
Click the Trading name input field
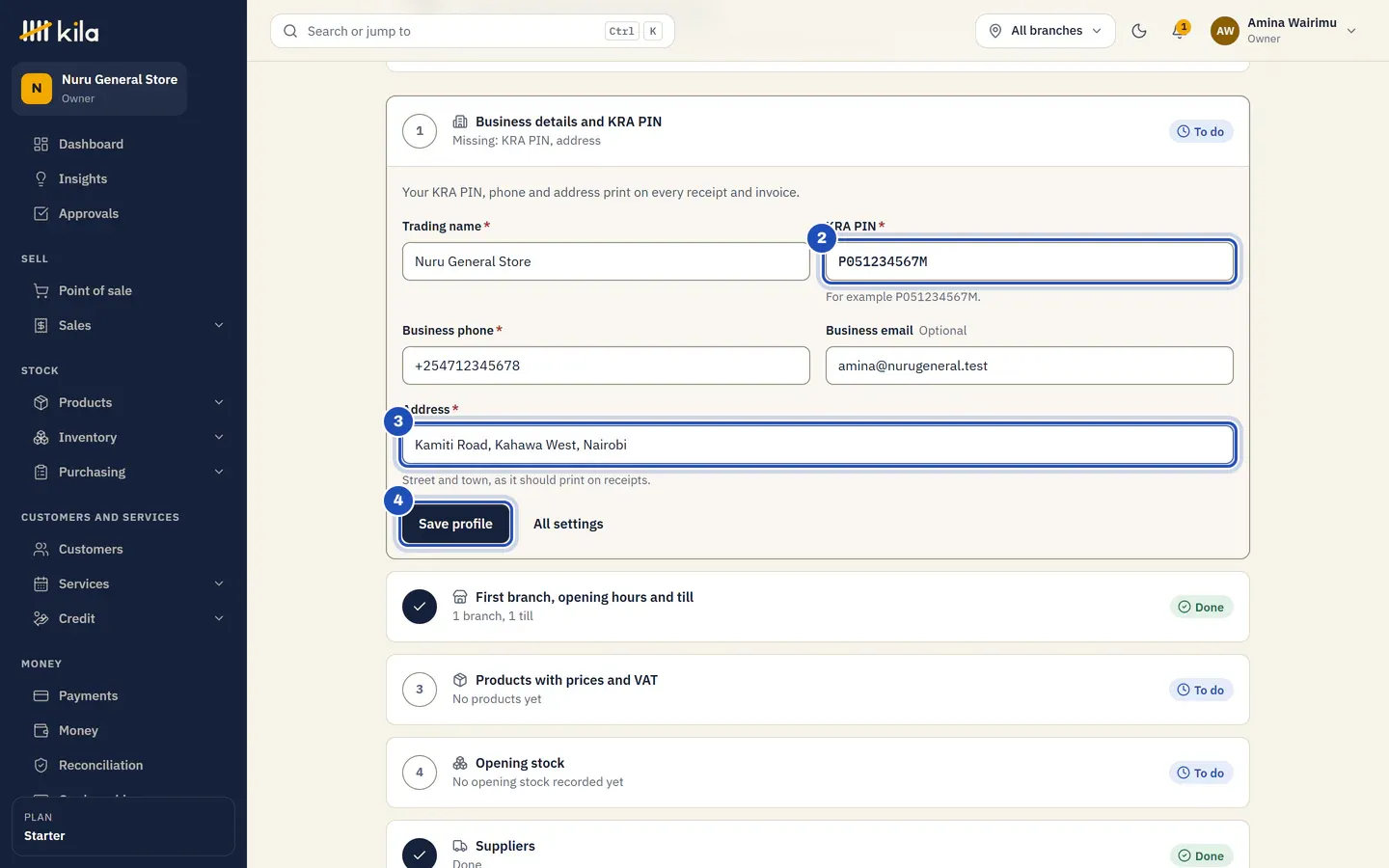(606, 261)
